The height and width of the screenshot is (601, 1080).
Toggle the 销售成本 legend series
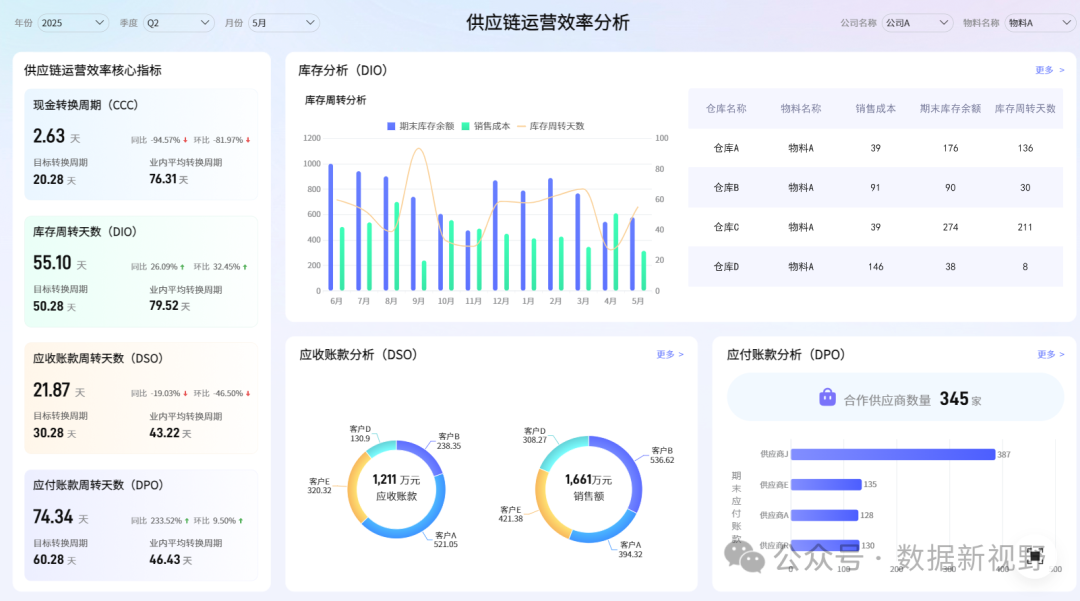pyautogui.click(x=486, y=126)
